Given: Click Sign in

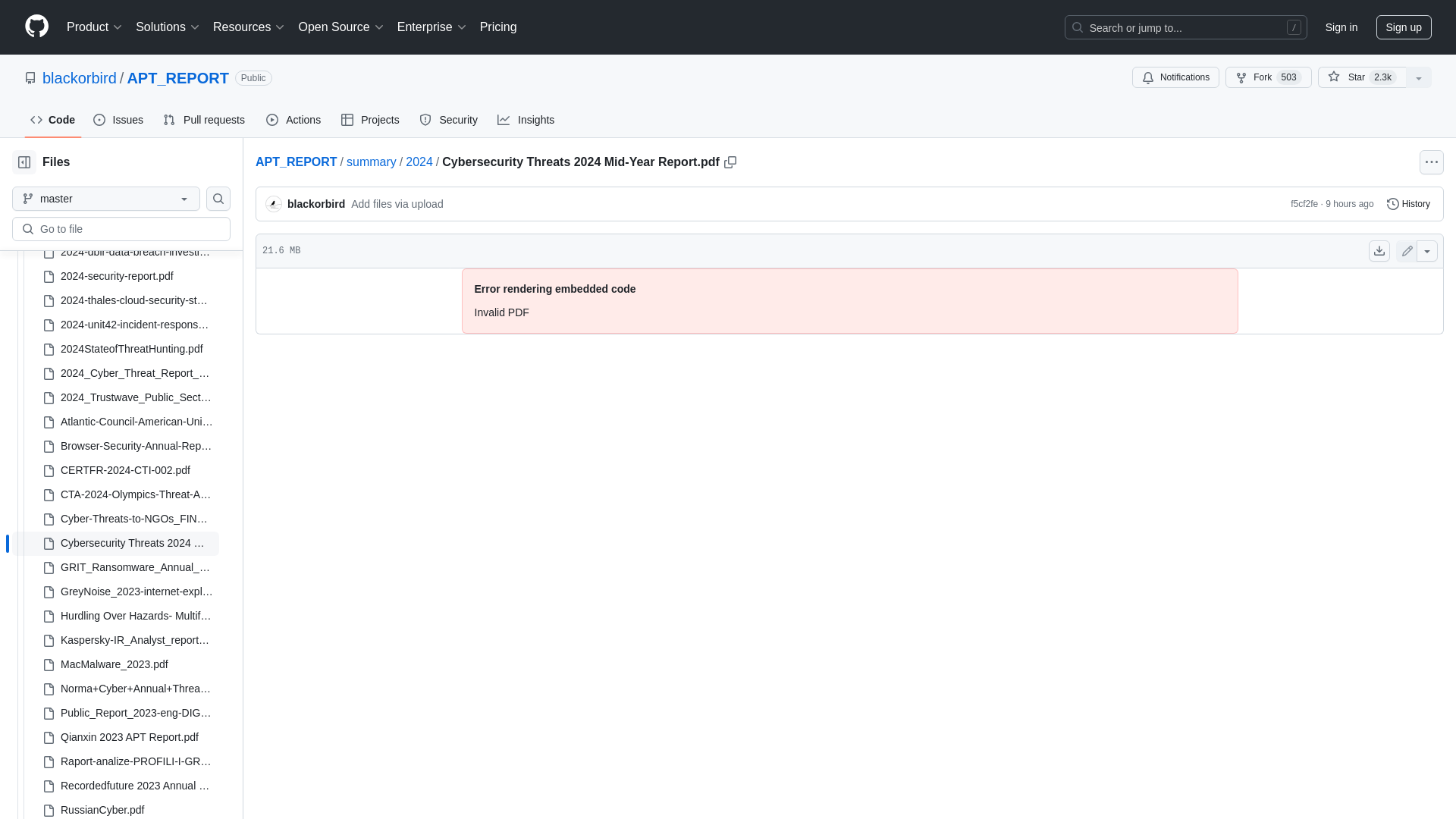Looking at the screenshot, I should tap(1341, 27).
